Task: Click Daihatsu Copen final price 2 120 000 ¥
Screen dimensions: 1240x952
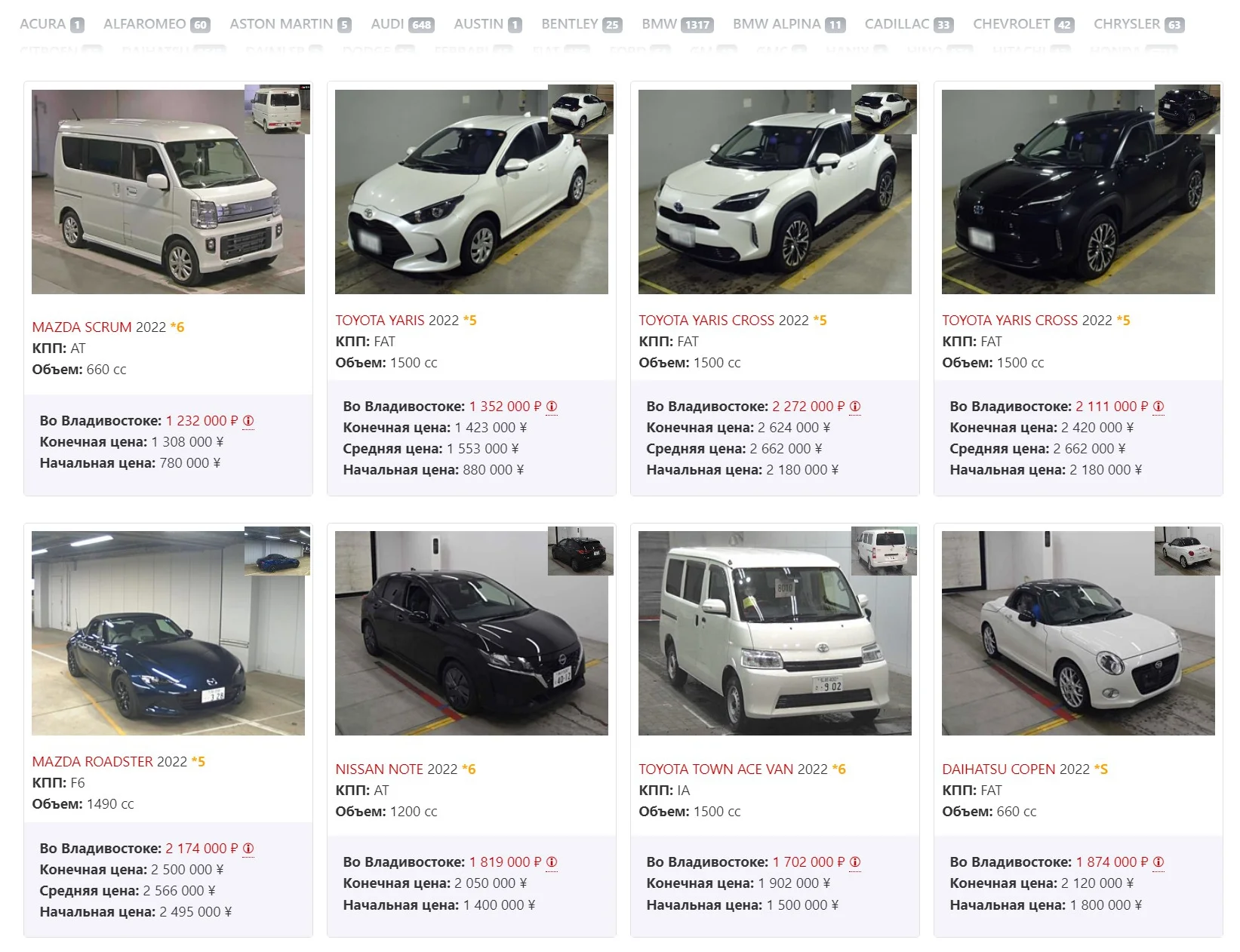Action: pyautogui.click(x=1097, y=883)
